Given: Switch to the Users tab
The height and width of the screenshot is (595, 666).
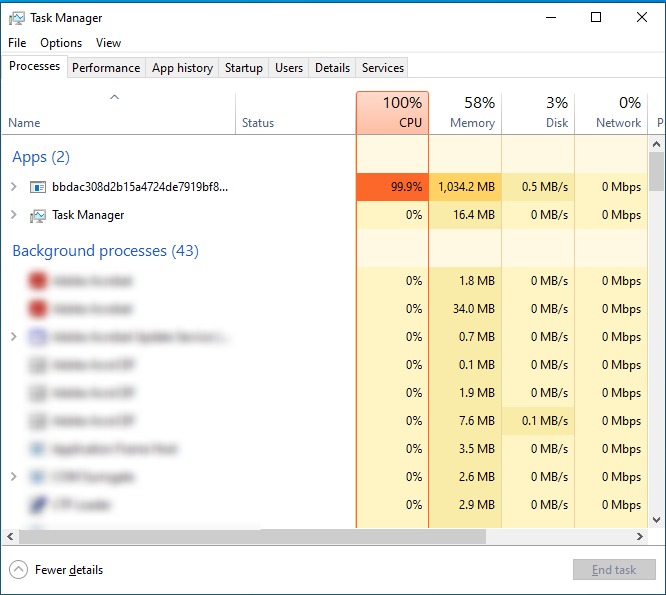Looking at the screenshot, I should (289, 68).
